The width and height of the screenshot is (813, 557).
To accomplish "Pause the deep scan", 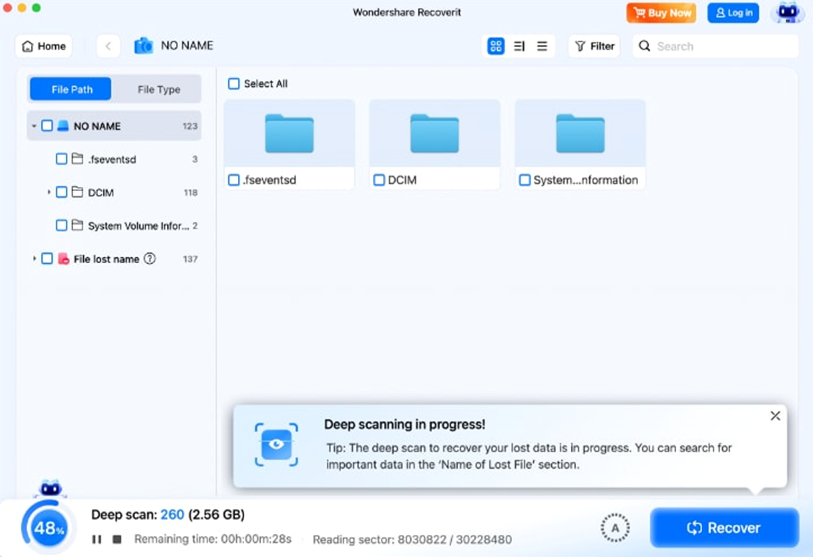I will click(96, 539).
